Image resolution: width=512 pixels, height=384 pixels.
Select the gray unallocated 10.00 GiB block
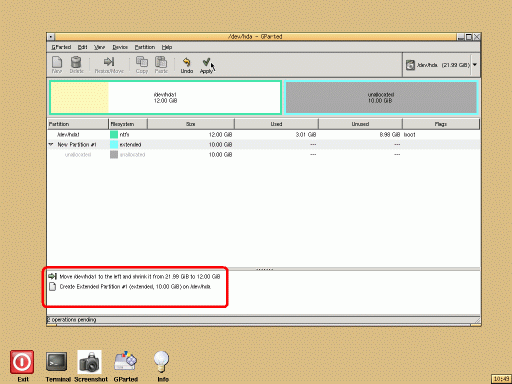(x=381, y=97)
